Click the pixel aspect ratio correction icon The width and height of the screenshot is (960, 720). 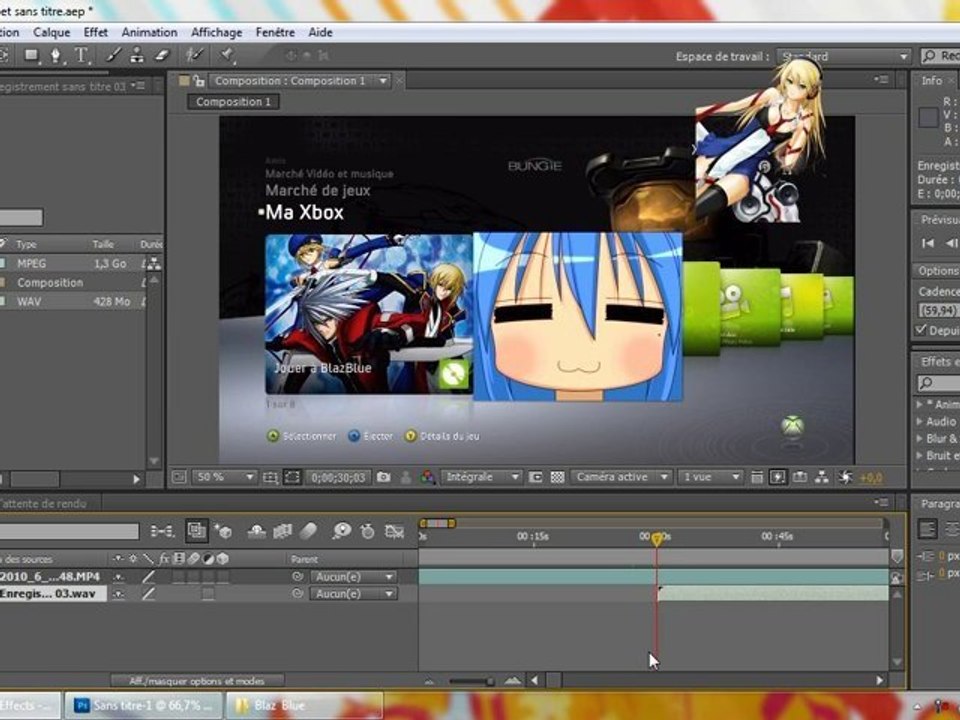pos(756,477)
